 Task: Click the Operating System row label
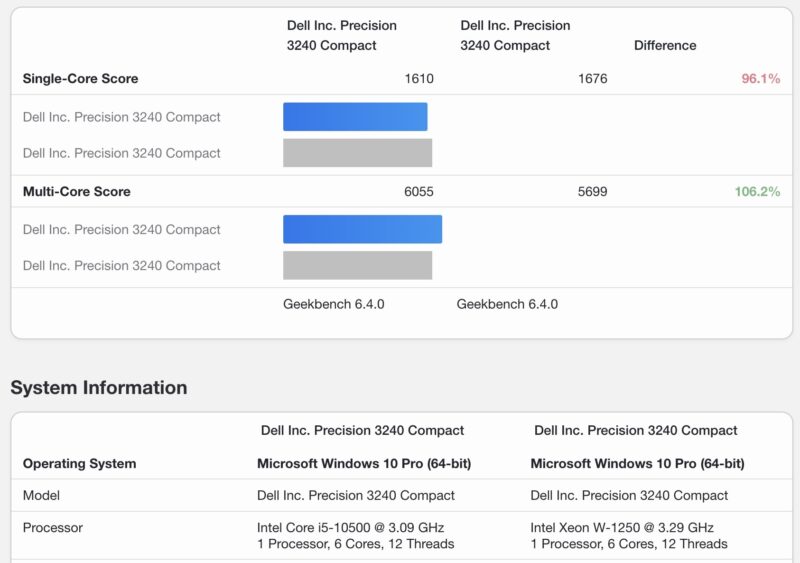80,463
